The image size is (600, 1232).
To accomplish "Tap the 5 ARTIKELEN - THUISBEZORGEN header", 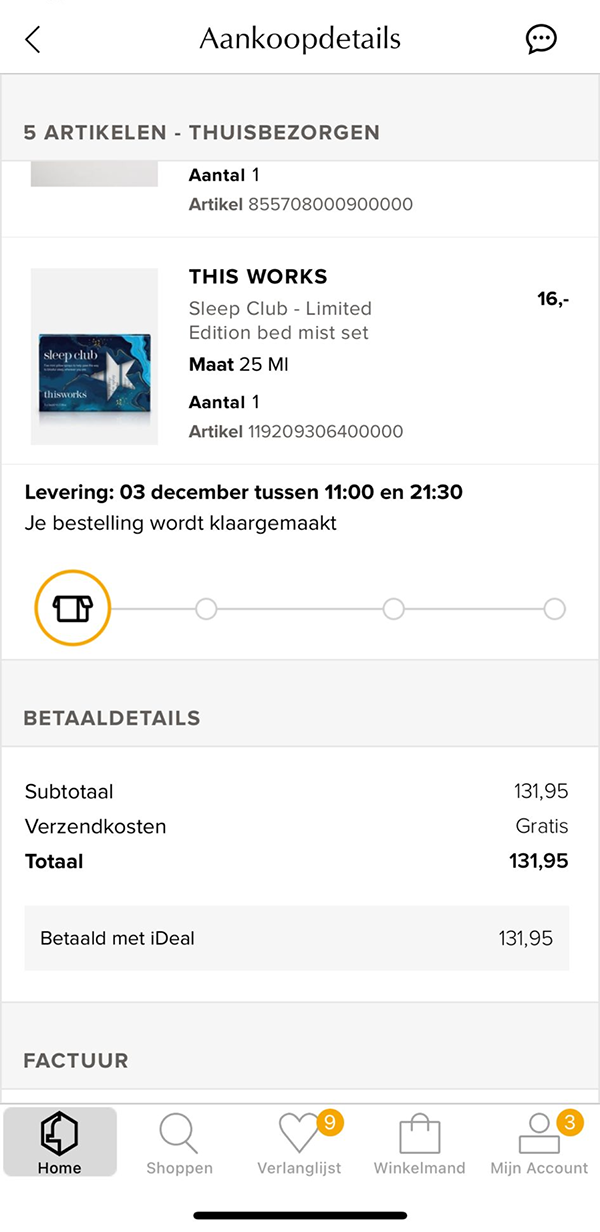I will pyautogui.click(x=201, y=132).
